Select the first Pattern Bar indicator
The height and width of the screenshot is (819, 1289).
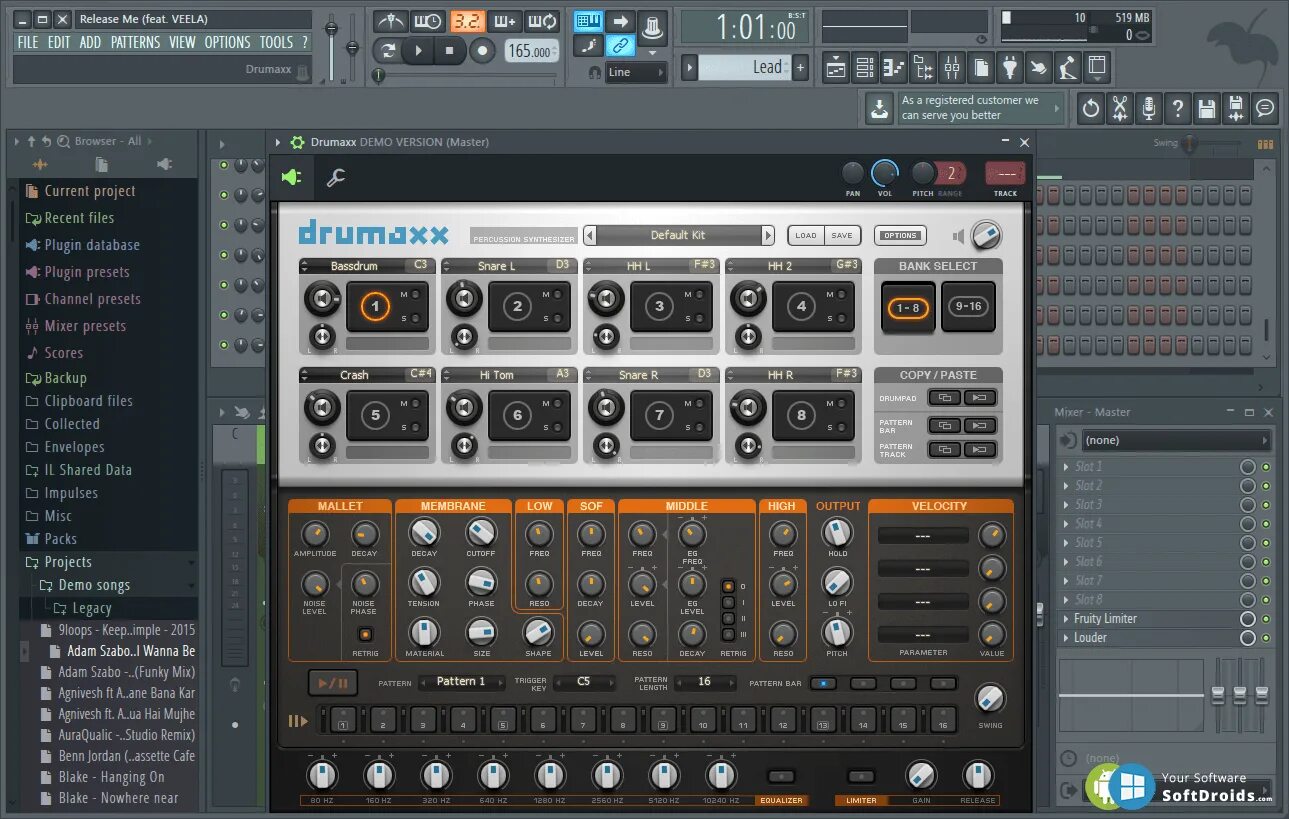tap(823, 684)
